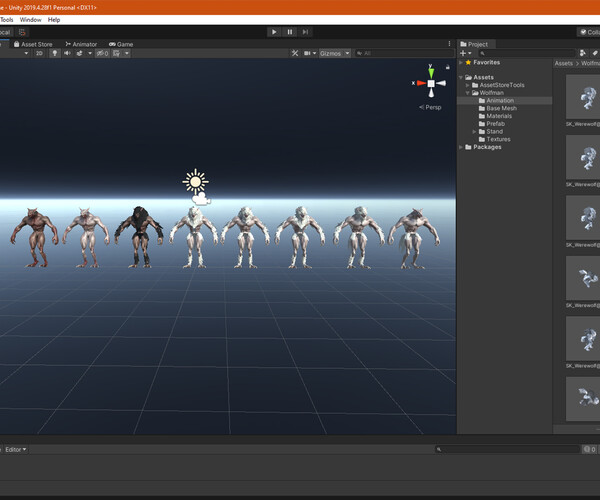
Task: Focus the Scene view search field
Action: pos(404,53)
